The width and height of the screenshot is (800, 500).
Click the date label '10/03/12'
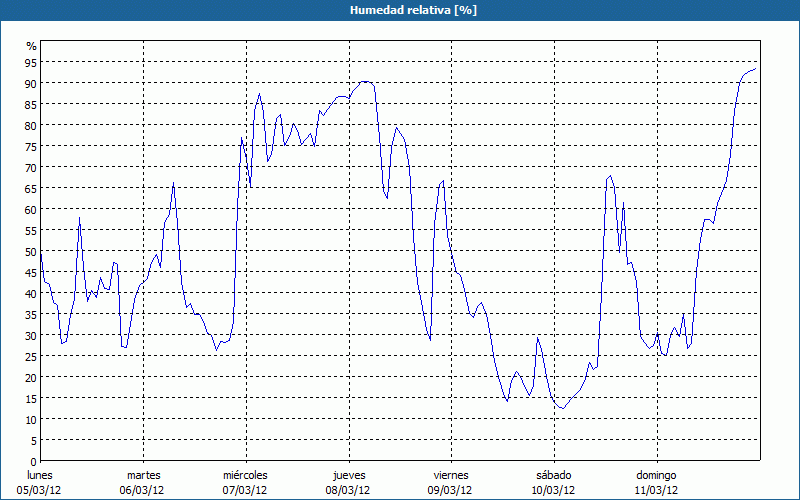pos(553,490)
